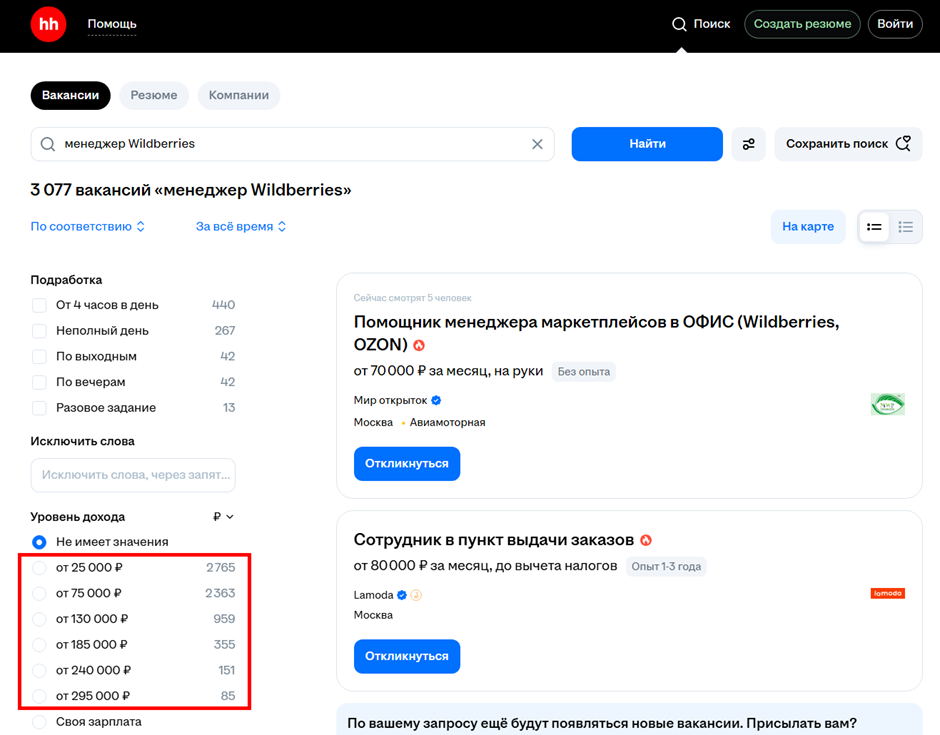Check the Разовое задание checkbox
This screenshot has height=735, width=940.
coord(39,408)
